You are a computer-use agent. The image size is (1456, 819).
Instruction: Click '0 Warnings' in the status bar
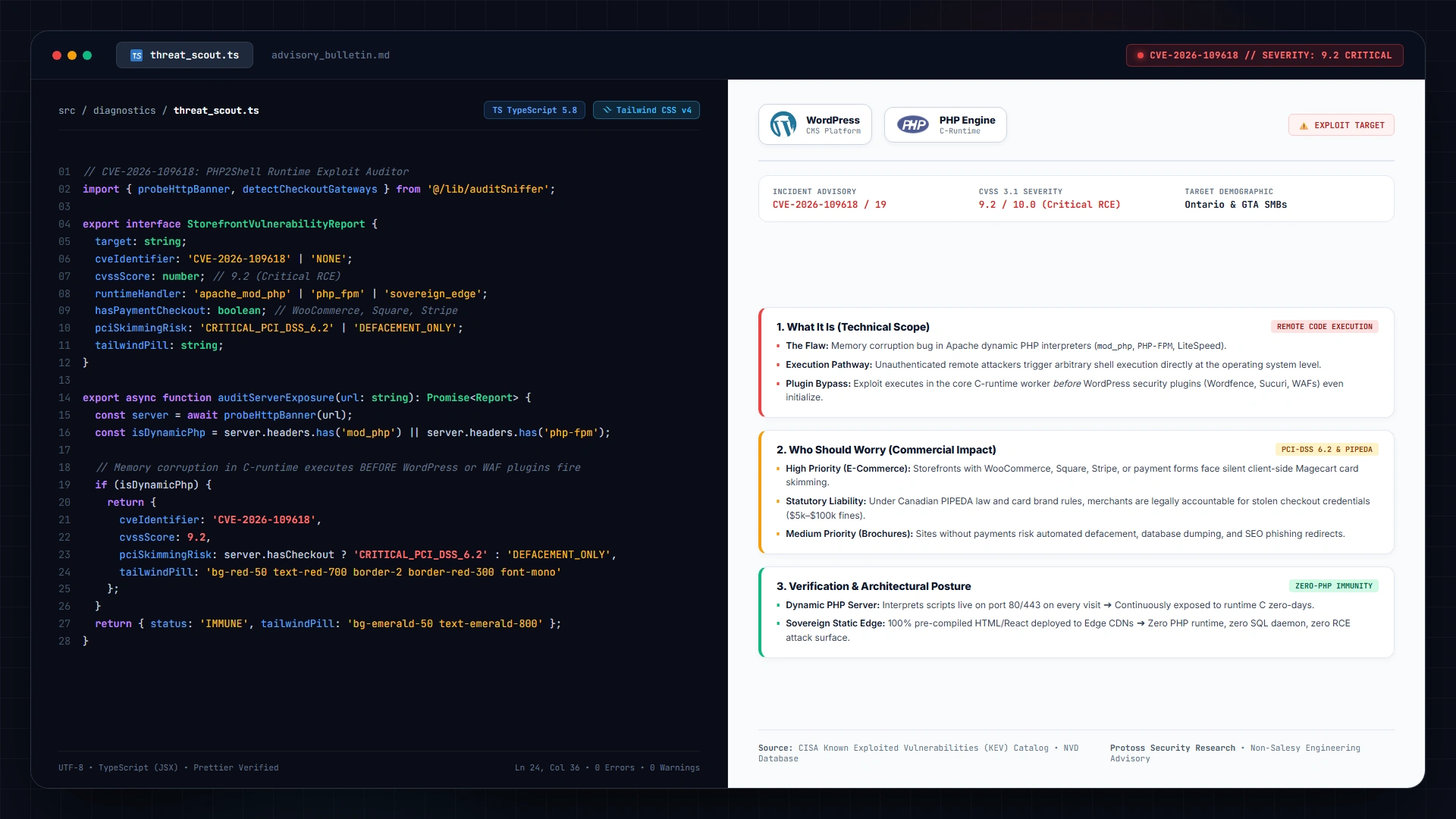pyautogui.click(x=675, y=768)
